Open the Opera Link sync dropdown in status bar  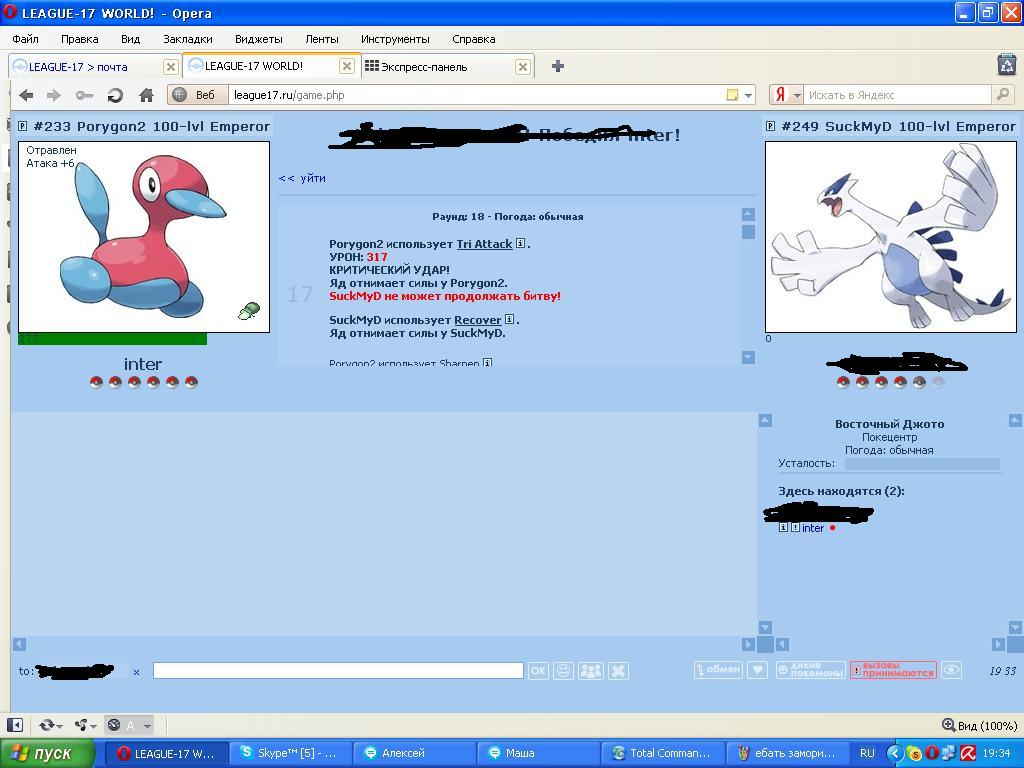click(x=50, y=725)
